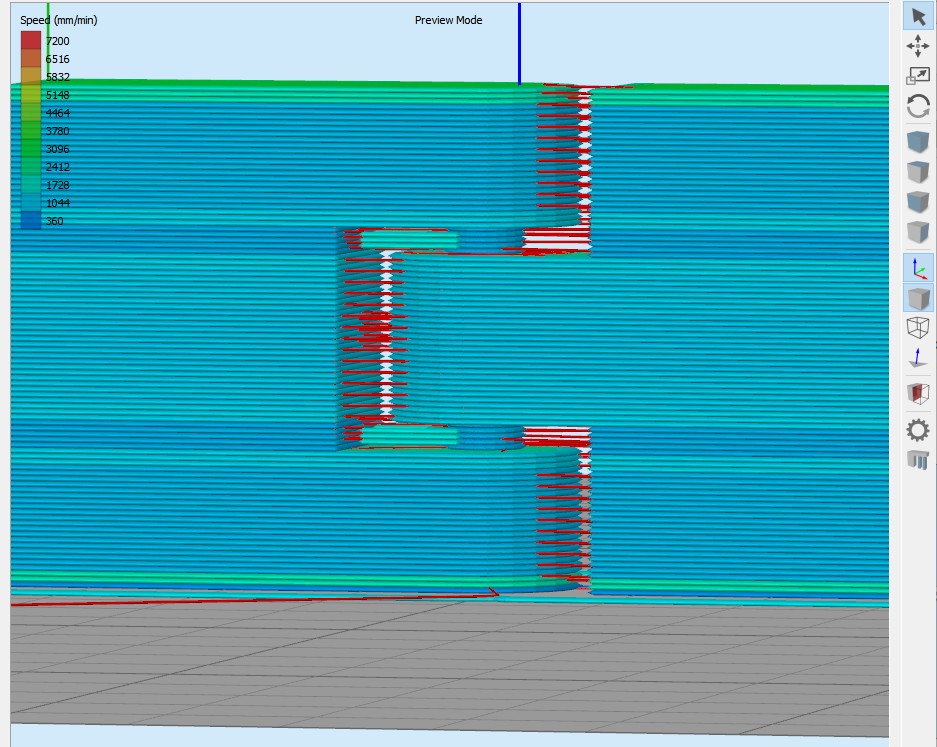Screen dimensions: 937x747
Task: Click the Preview Mode label
Action: click(x=448, y=20)
